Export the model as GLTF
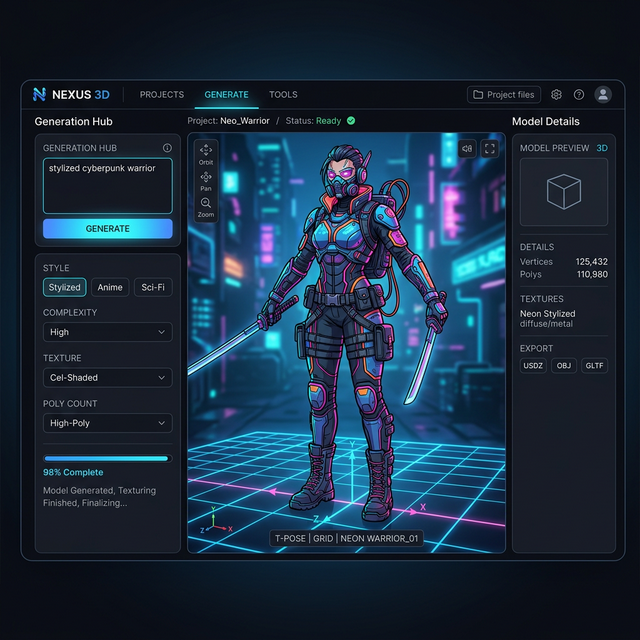This screenshot has height=640, width=640. tap(594, 366)
